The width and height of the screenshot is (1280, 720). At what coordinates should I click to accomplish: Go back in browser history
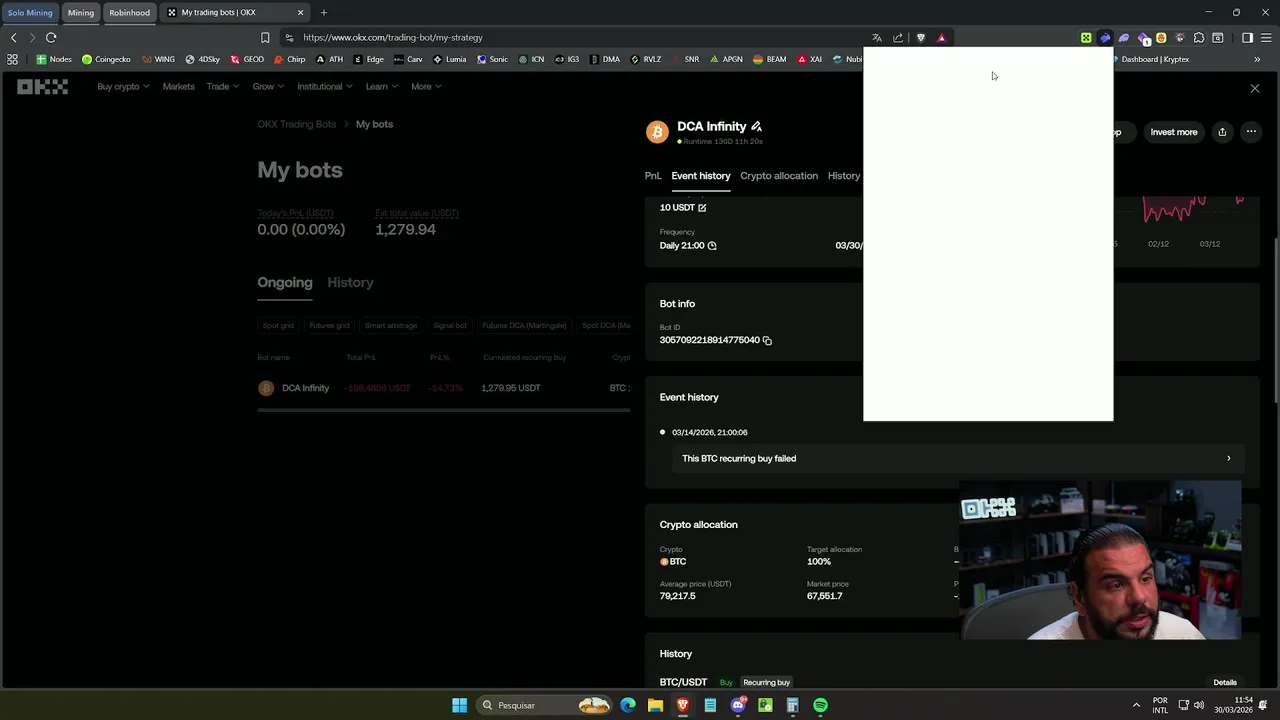[x=14, y=37]
